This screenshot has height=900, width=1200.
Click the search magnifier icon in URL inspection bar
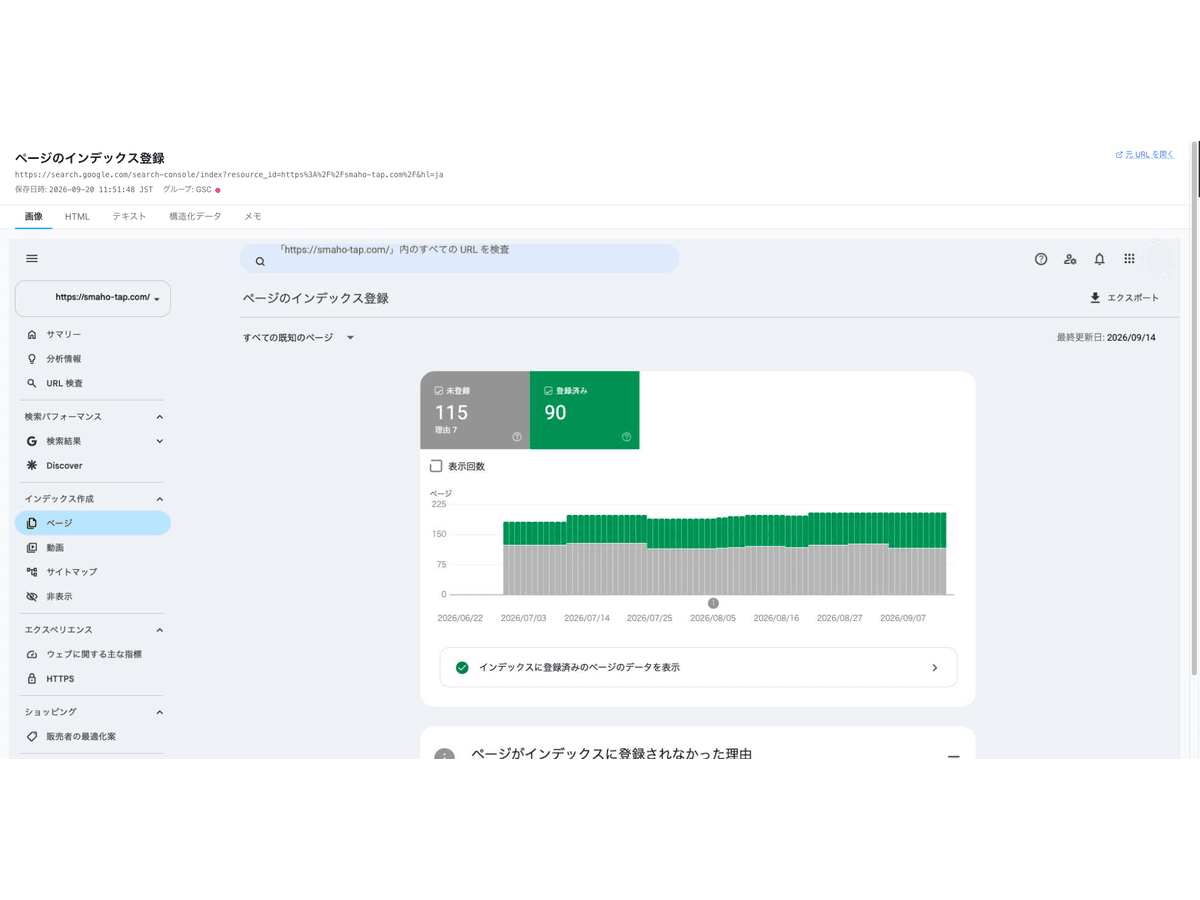click(260, 261)
